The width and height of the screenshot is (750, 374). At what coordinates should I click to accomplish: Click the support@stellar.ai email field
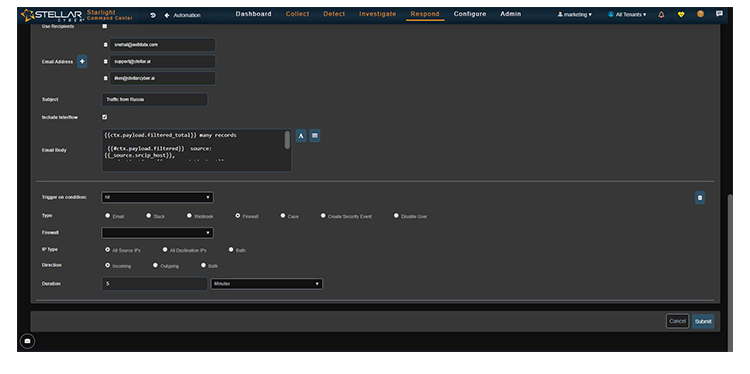(x=163, y=62)
